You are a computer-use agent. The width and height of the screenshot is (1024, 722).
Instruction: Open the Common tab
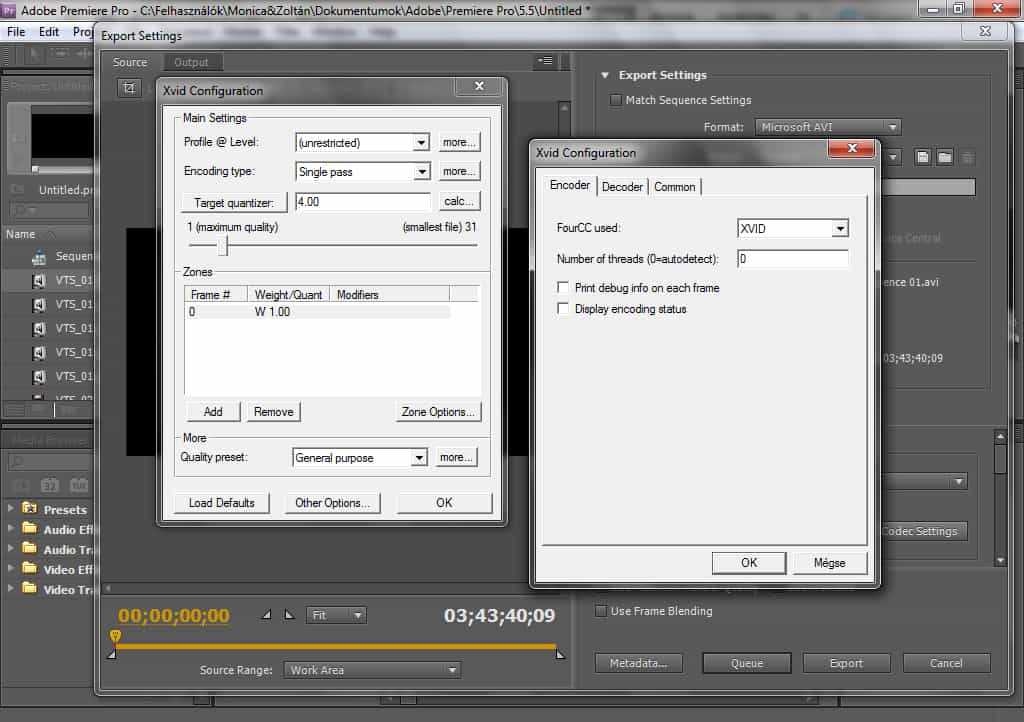click(x=674, y=187)
